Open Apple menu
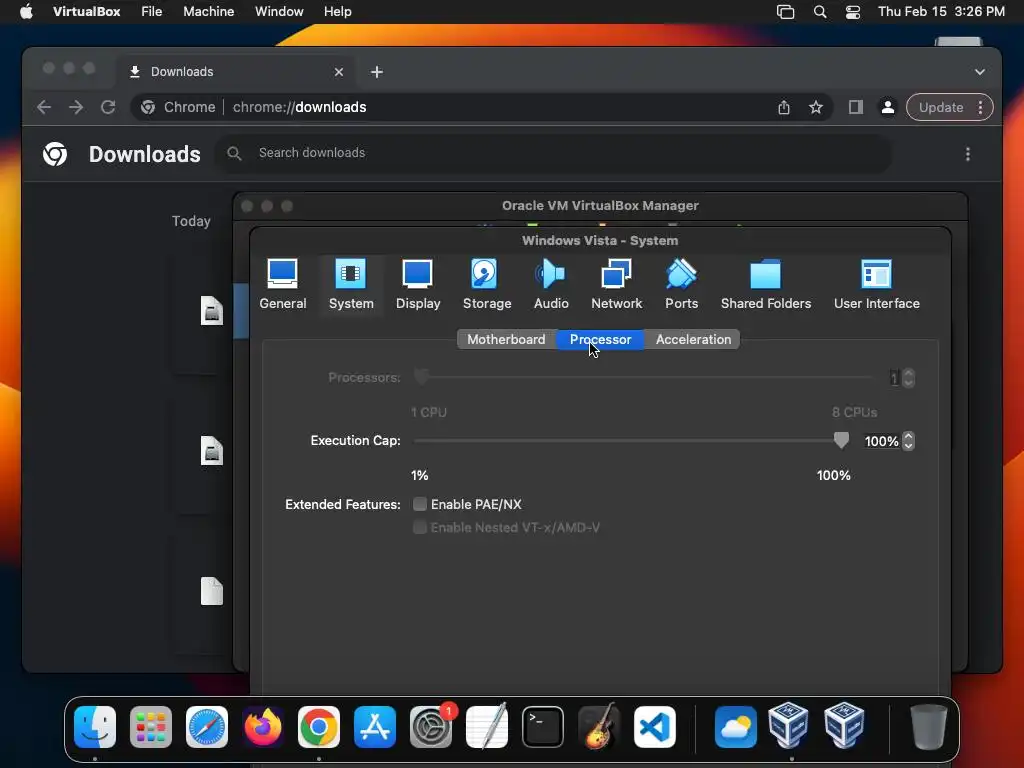1024x768 pixels. [26, 12]
